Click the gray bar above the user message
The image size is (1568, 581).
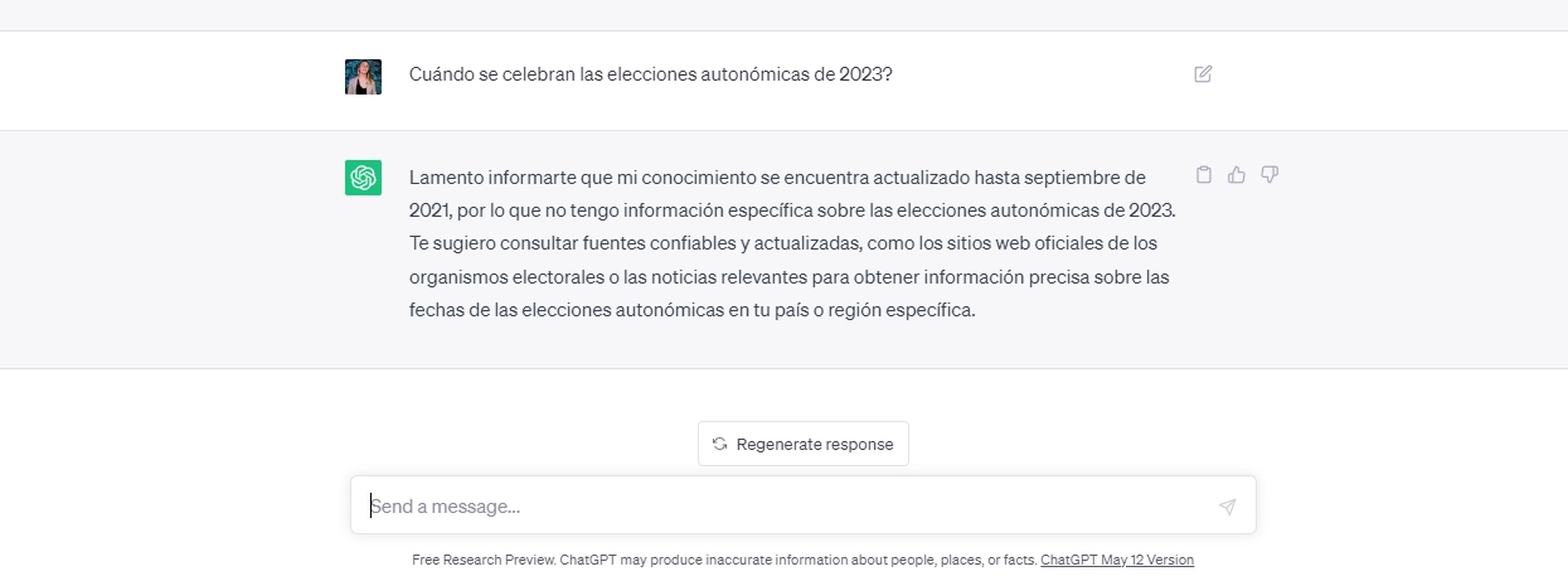pyautogui.click(x=784, y=15)
